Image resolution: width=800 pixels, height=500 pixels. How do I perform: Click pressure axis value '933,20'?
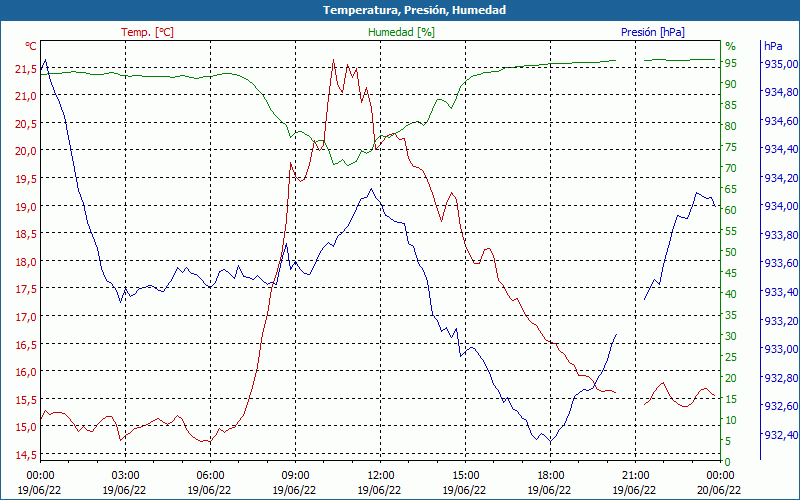(x=779, y=320)
